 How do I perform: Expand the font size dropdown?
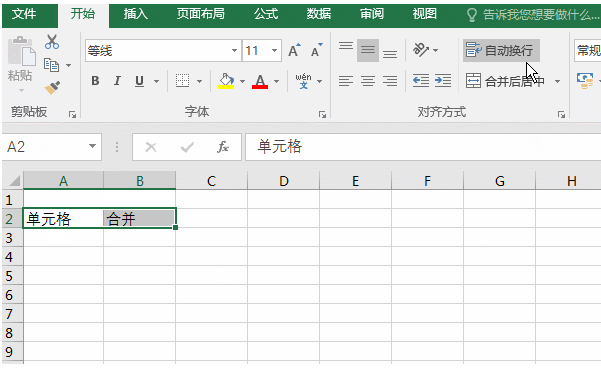click(274, 51)
